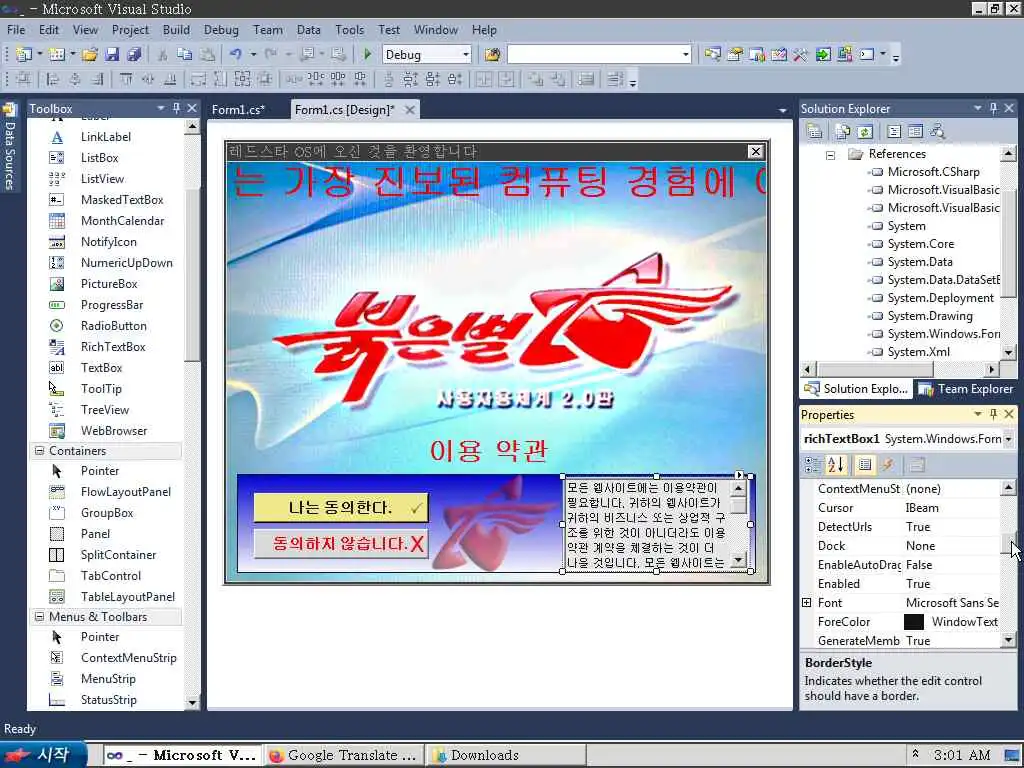1024x768 pixels.
Task: Click the black ForeColor swatch in Properties
Action: (914, 622)
